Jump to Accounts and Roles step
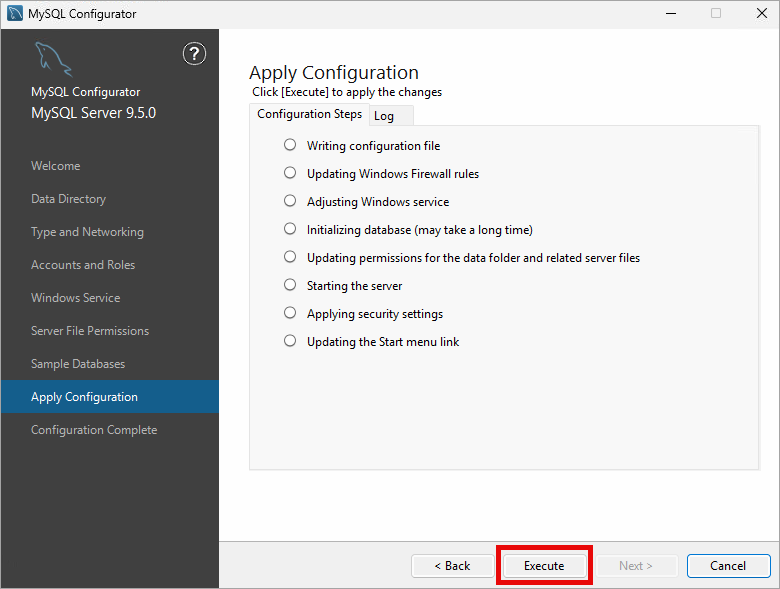 83,265
